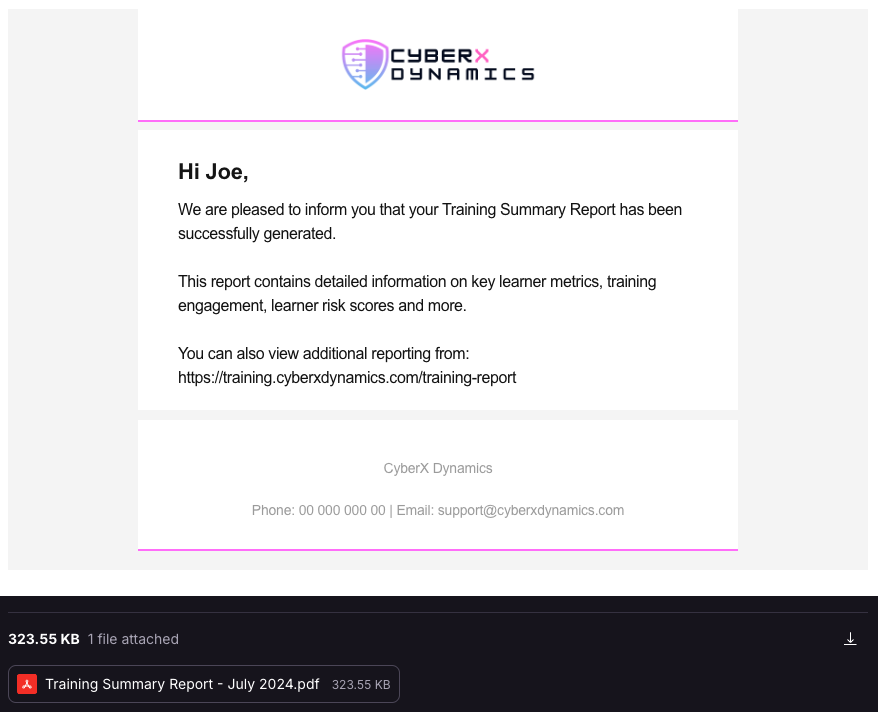Click the CyberX Dynamics wordmark in header

point(462,64)
